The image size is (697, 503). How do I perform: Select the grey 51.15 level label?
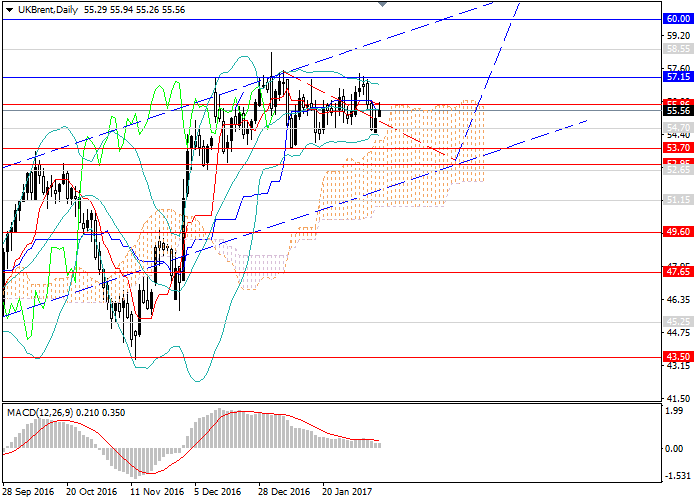pos(678,200)
